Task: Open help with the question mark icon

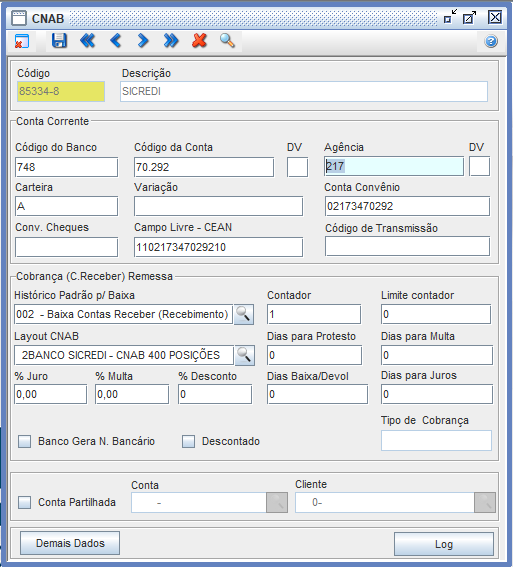Action: (491, 41)
